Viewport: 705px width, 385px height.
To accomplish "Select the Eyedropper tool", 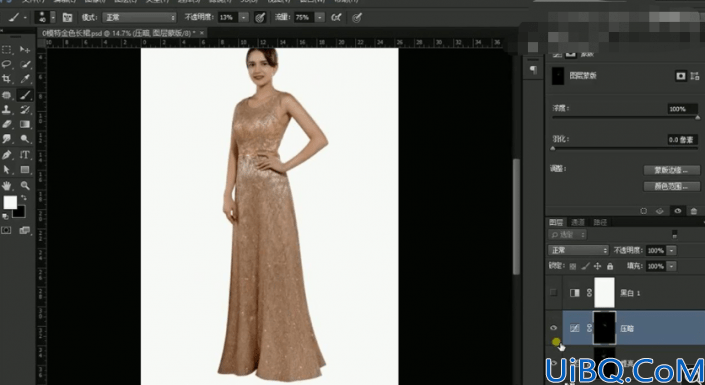I will [25, 79].
